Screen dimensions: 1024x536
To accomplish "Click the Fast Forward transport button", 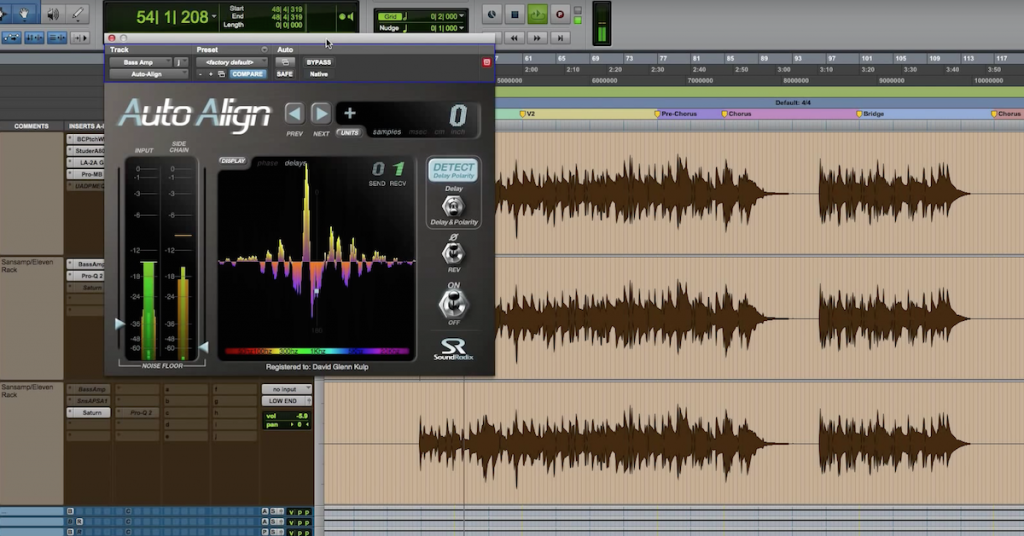I will pos(537,38).
